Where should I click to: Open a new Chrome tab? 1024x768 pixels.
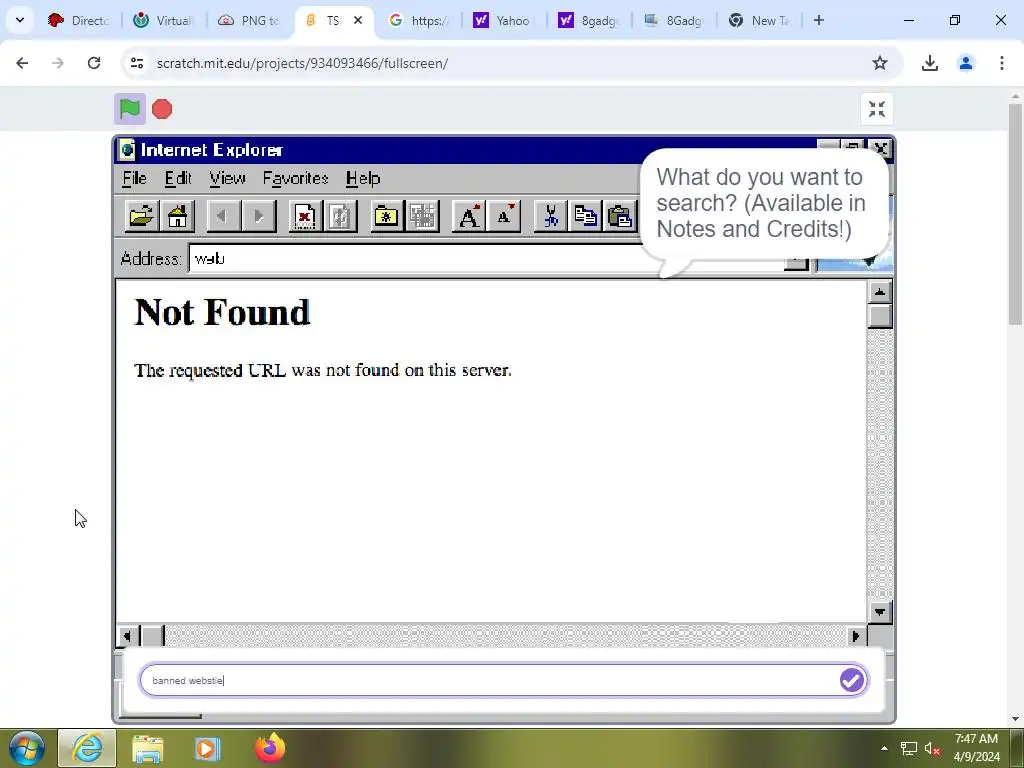819,21
